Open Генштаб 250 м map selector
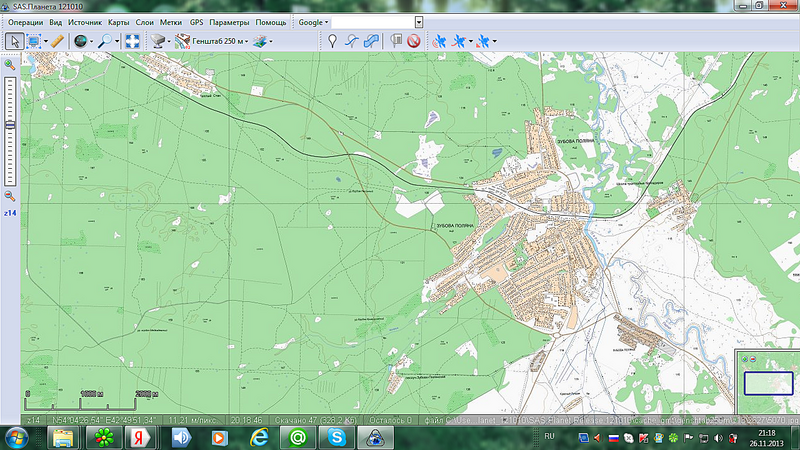This screenshot has width=800, height=450. coord(211,41)
